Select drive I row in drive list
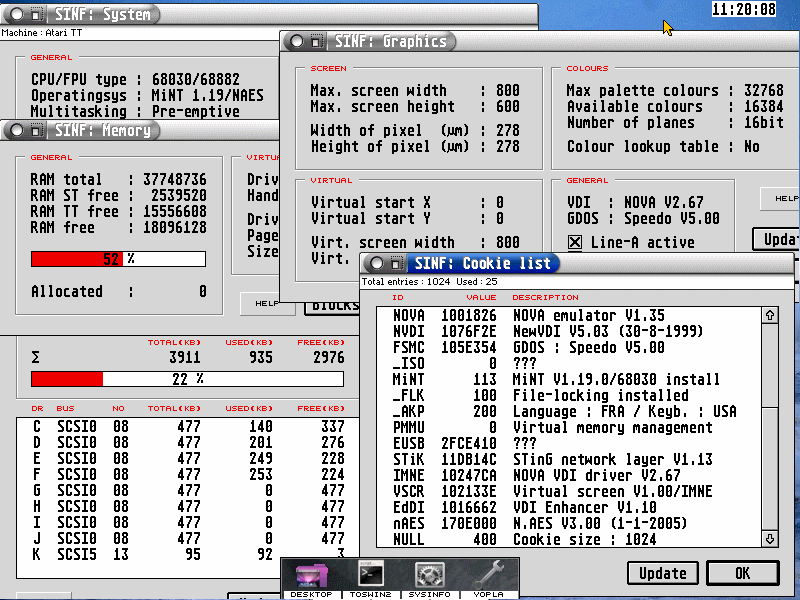Screen dimensions: 800x600 (188, 522)
